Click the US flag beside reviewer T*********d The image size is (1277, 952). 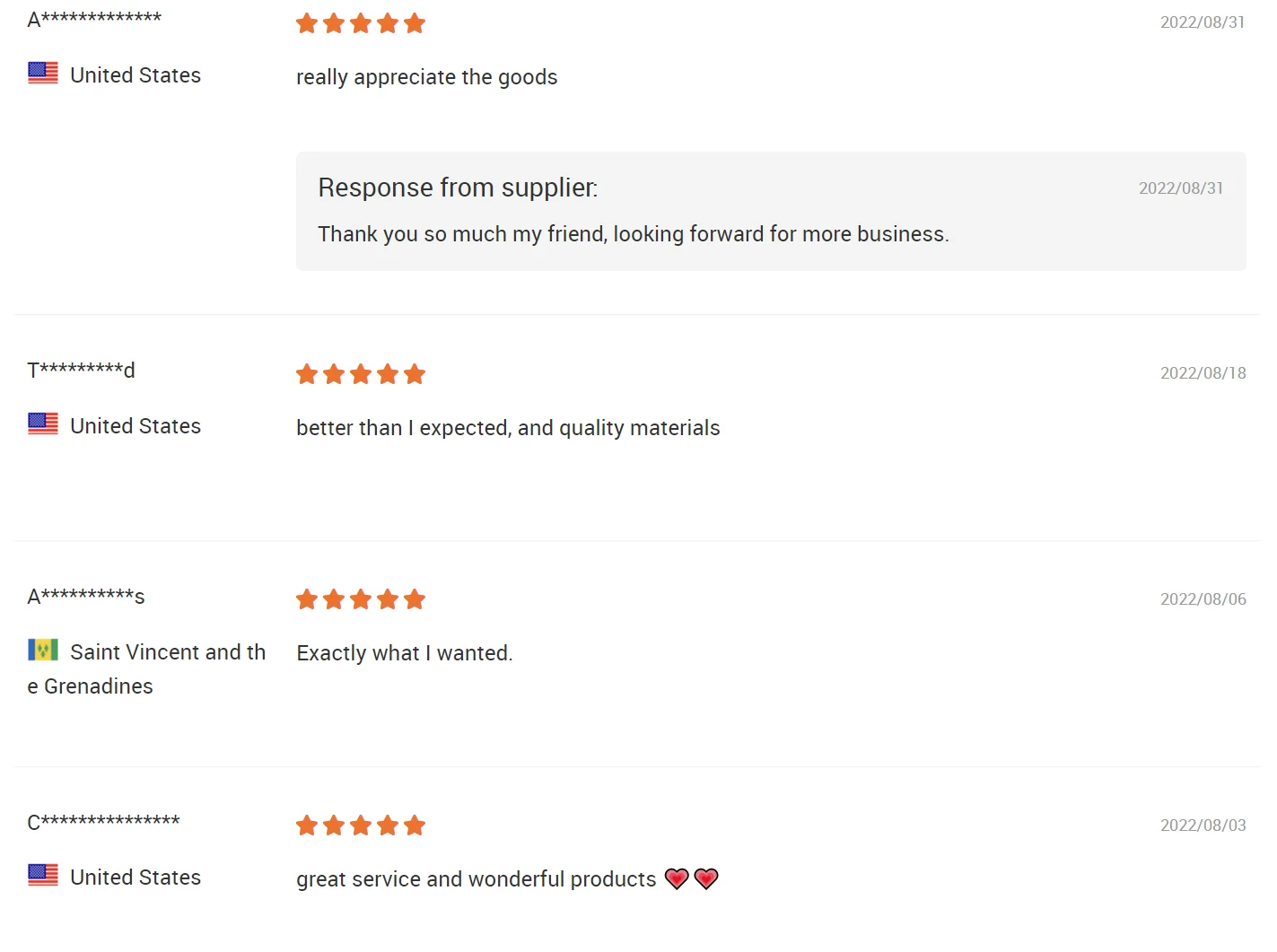[43, 424]
